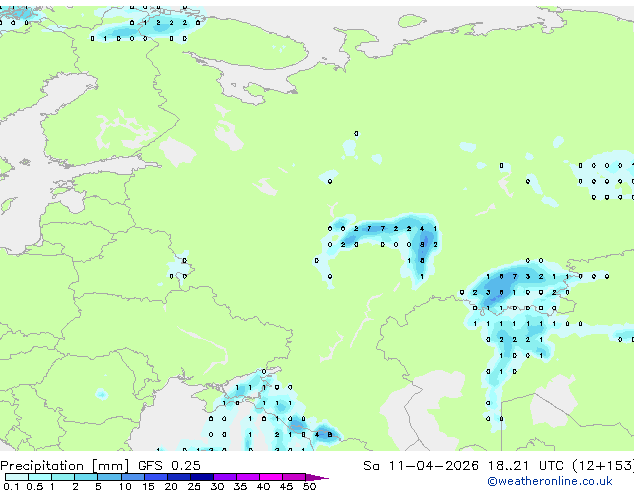Choose the 2–5 mm legend swatch

pos(86,477)
